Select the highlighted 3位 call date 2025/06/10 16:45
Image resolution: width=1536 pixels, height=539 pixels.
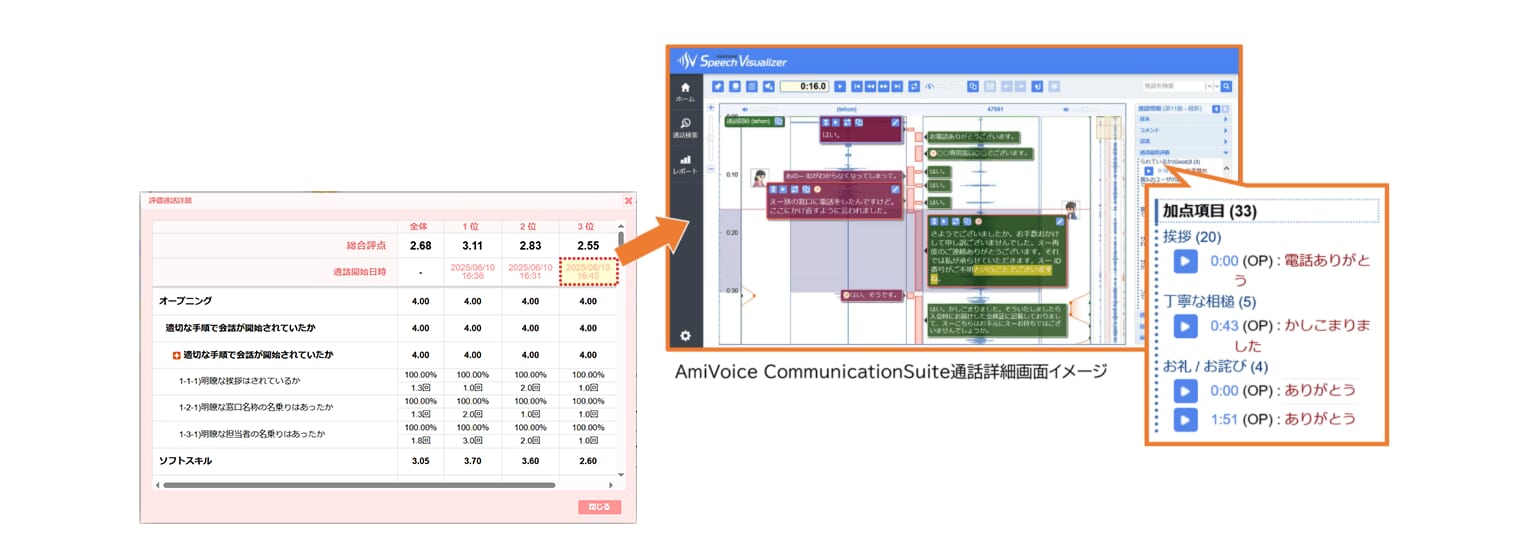coord(588,271)
